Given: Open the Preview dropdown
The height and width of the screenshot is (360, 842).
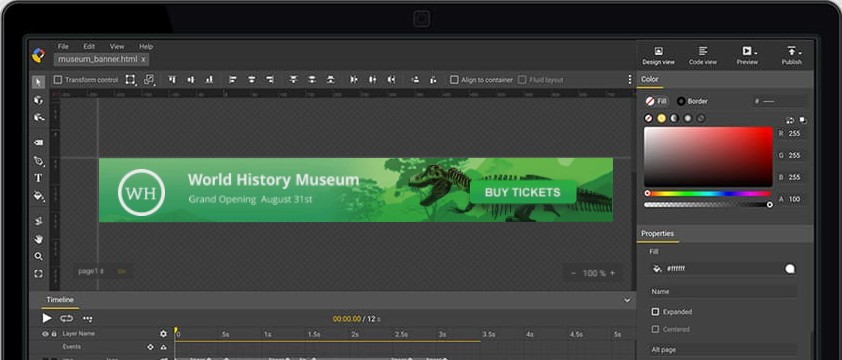Looking at the screenshot, I should point(747,55).
